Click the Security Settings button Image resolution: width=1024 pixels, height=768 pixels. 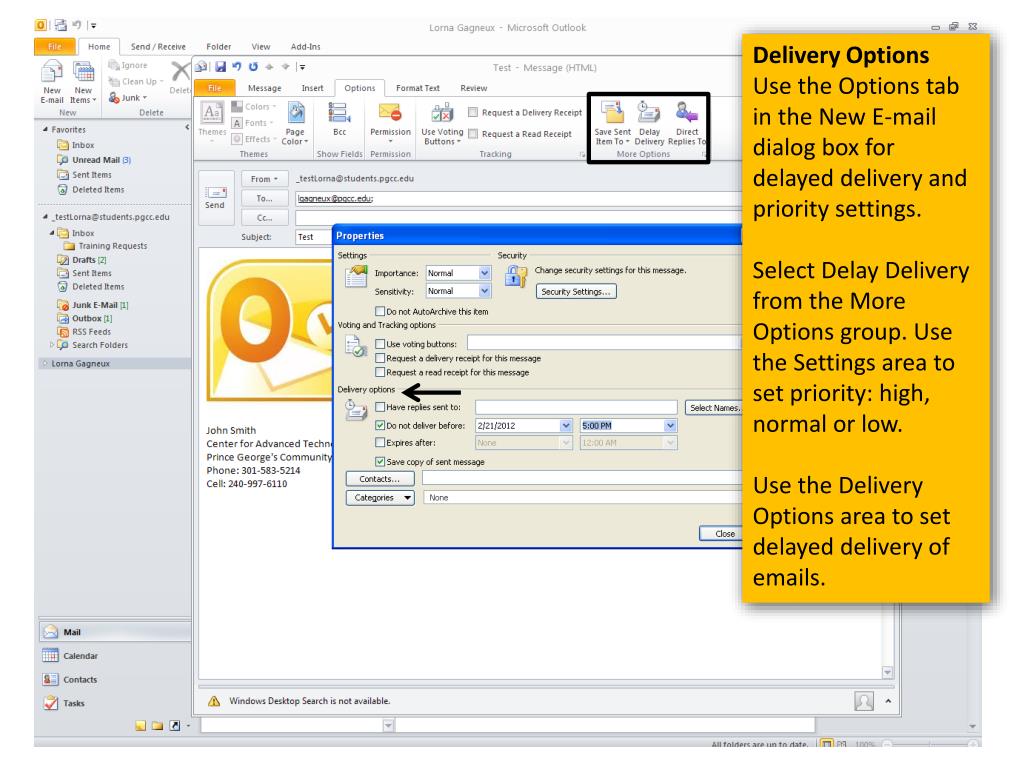tap(577, 291)
